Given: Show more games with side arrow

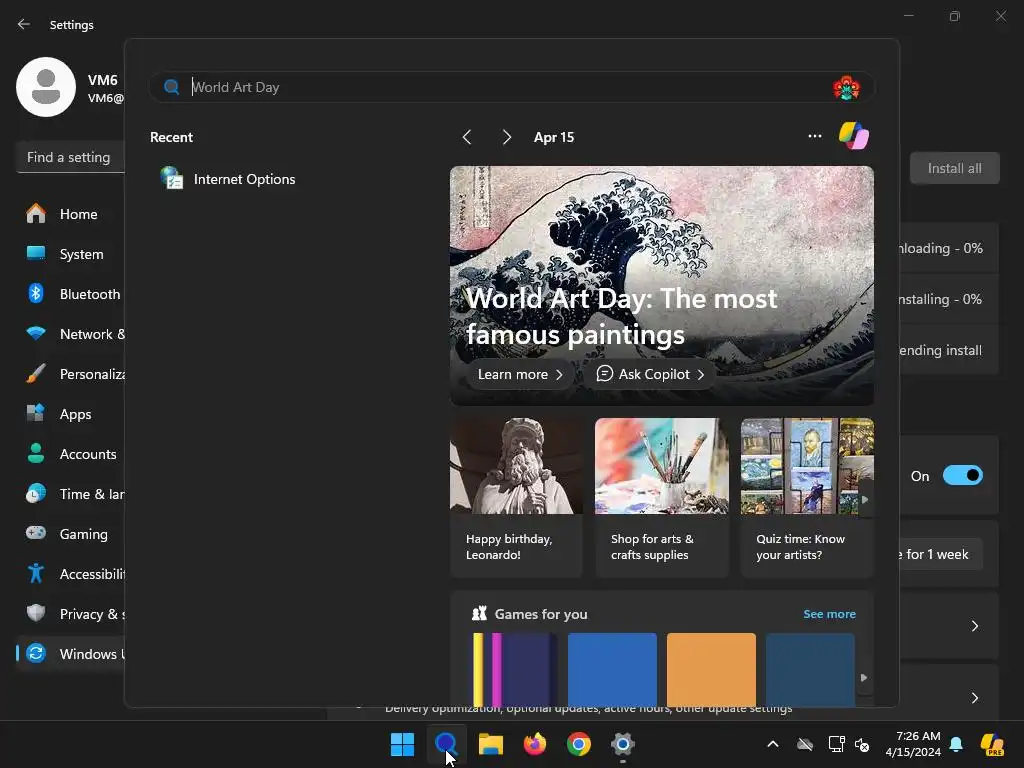Looking at the screenshot, I should pos(864,678).
